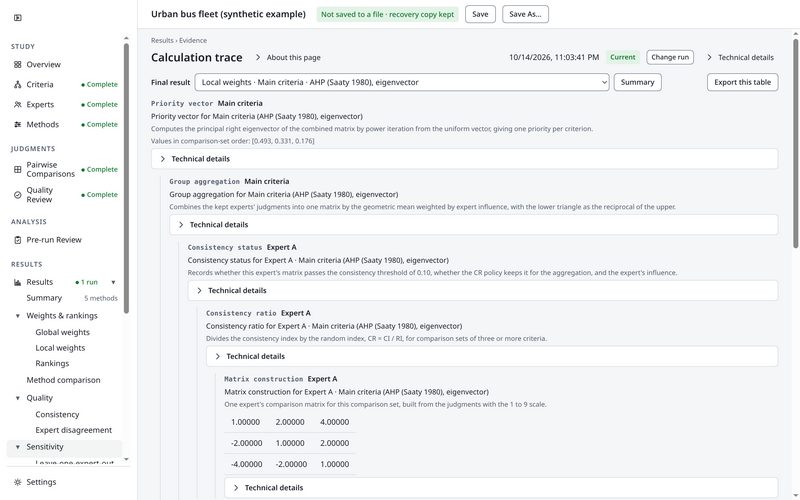Viewport: 800px width, 500px height.
Task: Open Rankings page
Action: tap(52, 364)
